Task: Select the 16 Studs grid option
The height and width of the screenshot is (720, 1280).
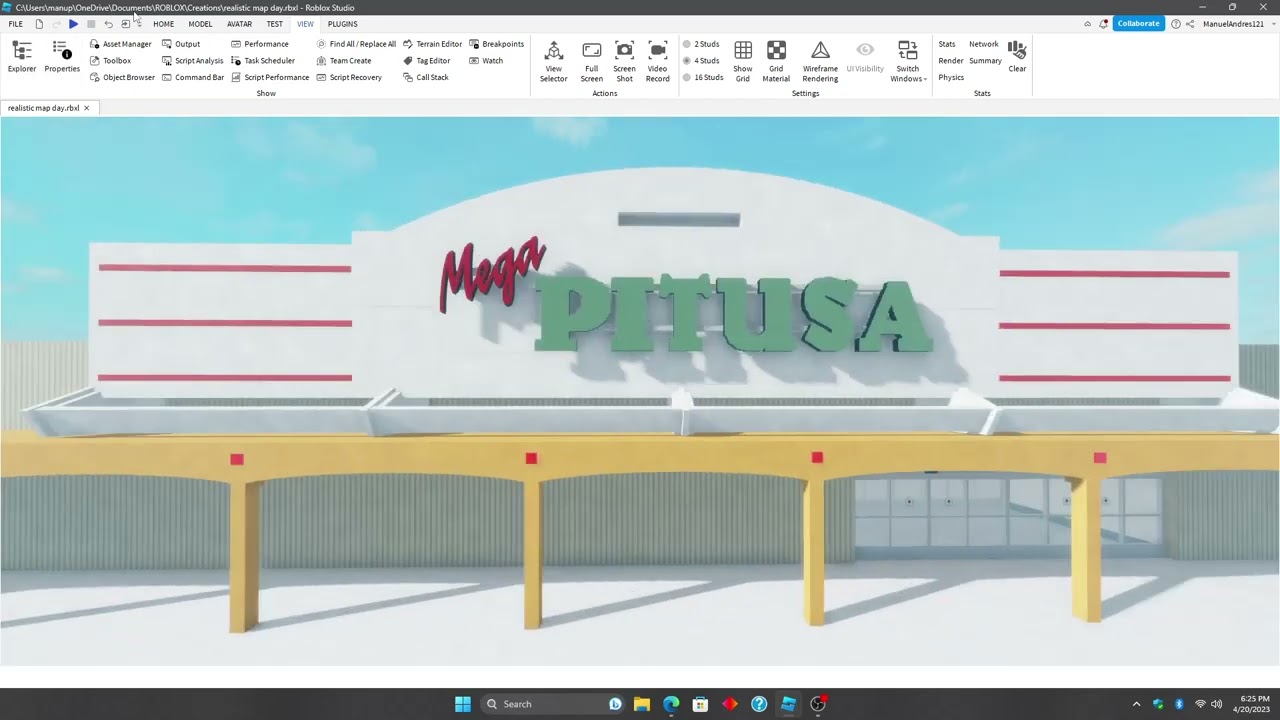Action: [703, 77]
